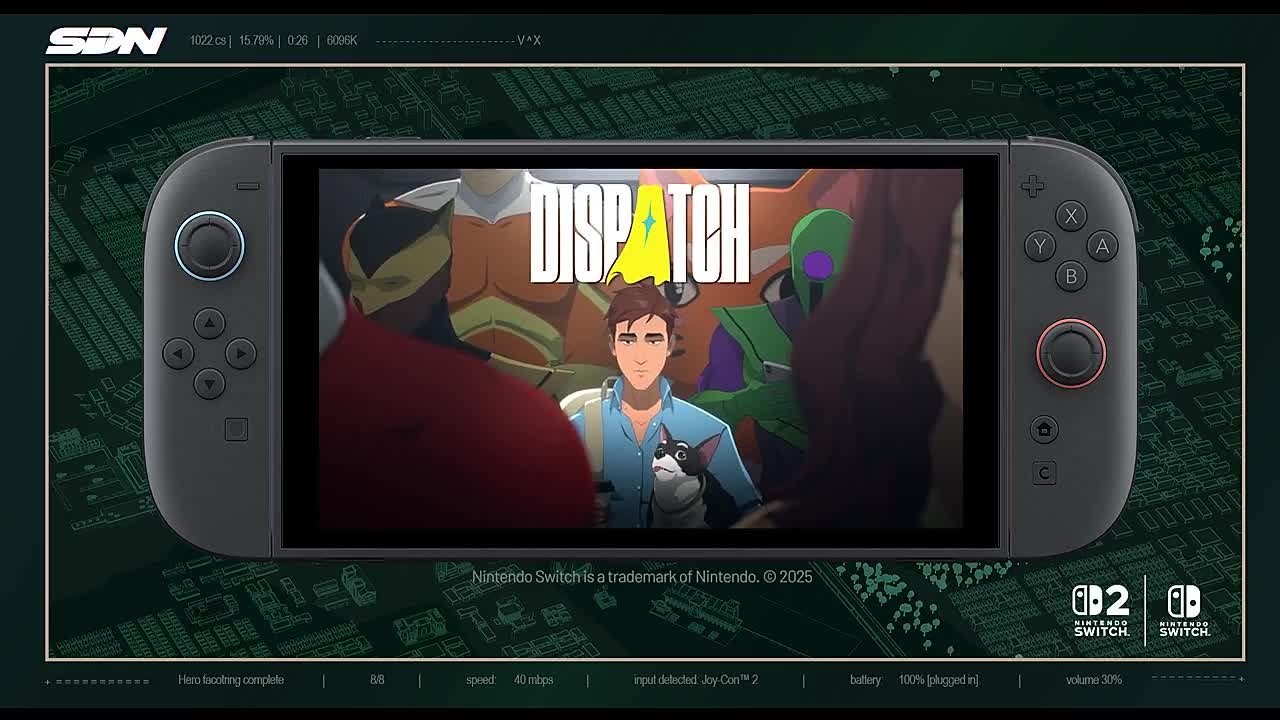Click the DISPATCH game title logo
This screenshot has width=1280, height=720.
click(x=640, y=233)
